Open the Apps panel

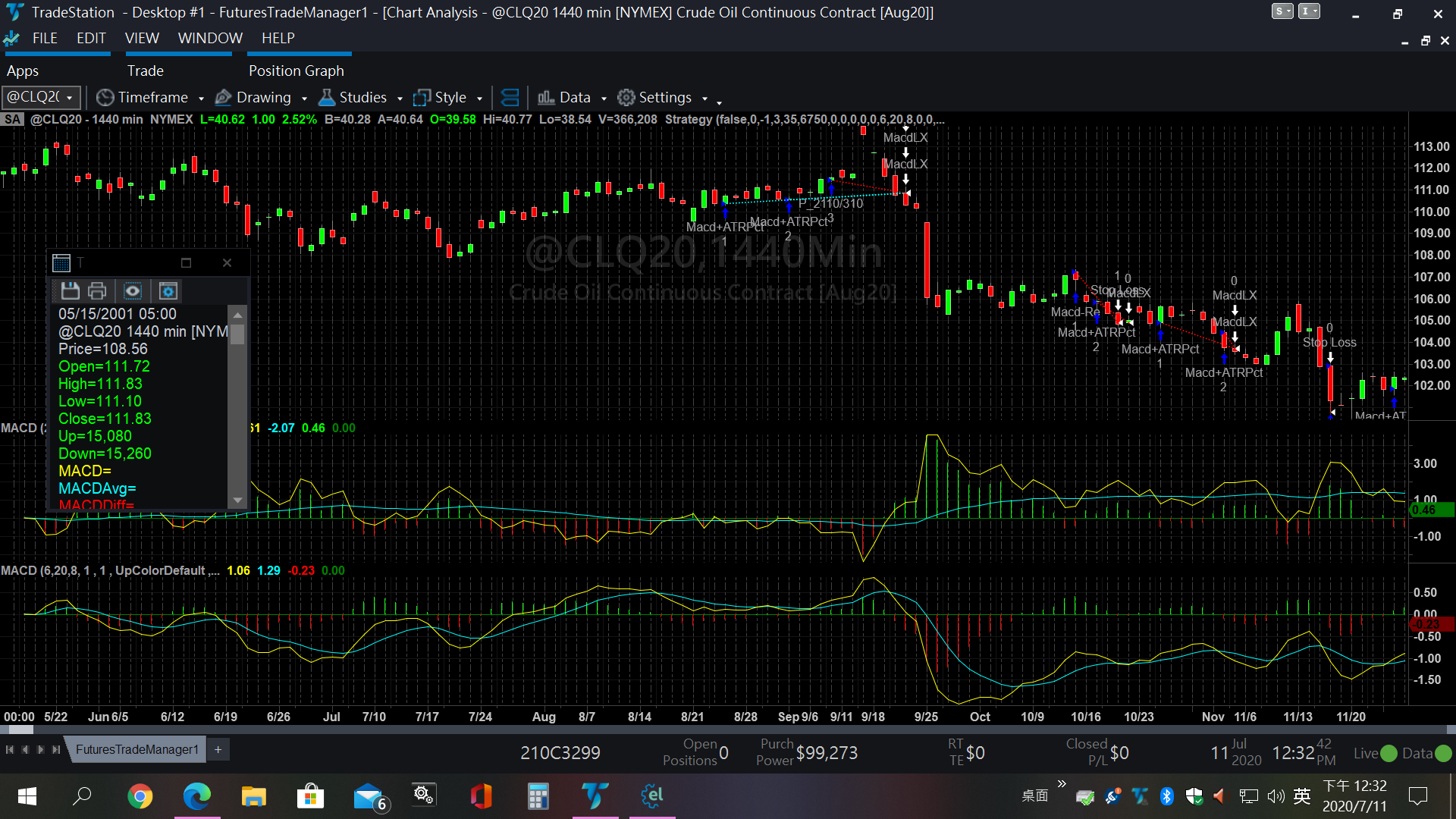(23, 71)
